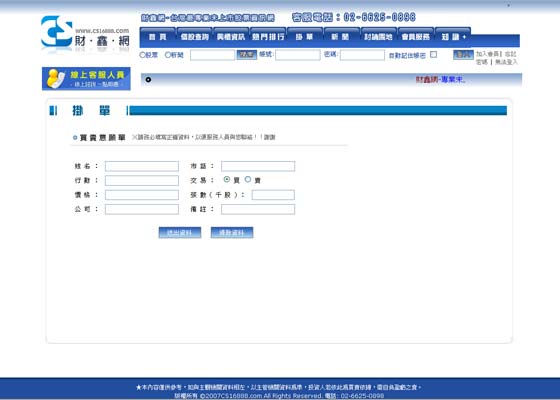Screen dimensions: 560x400
Task: Open the 會員服務 tab
Action: pyautogui.click(x=416, y=37)
